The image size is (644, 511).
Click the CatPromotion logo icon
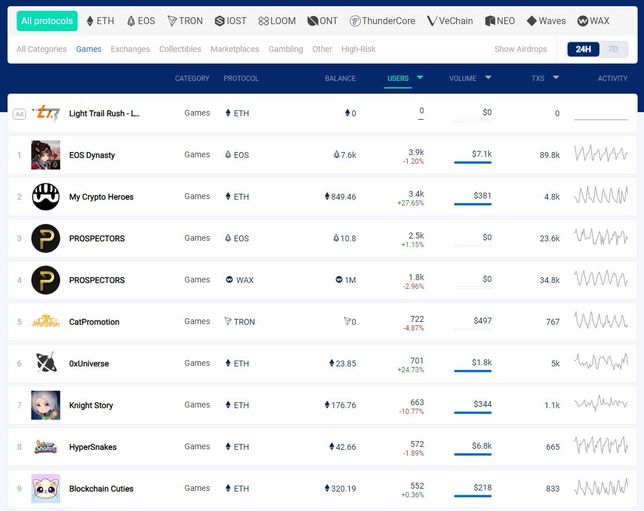46,322
